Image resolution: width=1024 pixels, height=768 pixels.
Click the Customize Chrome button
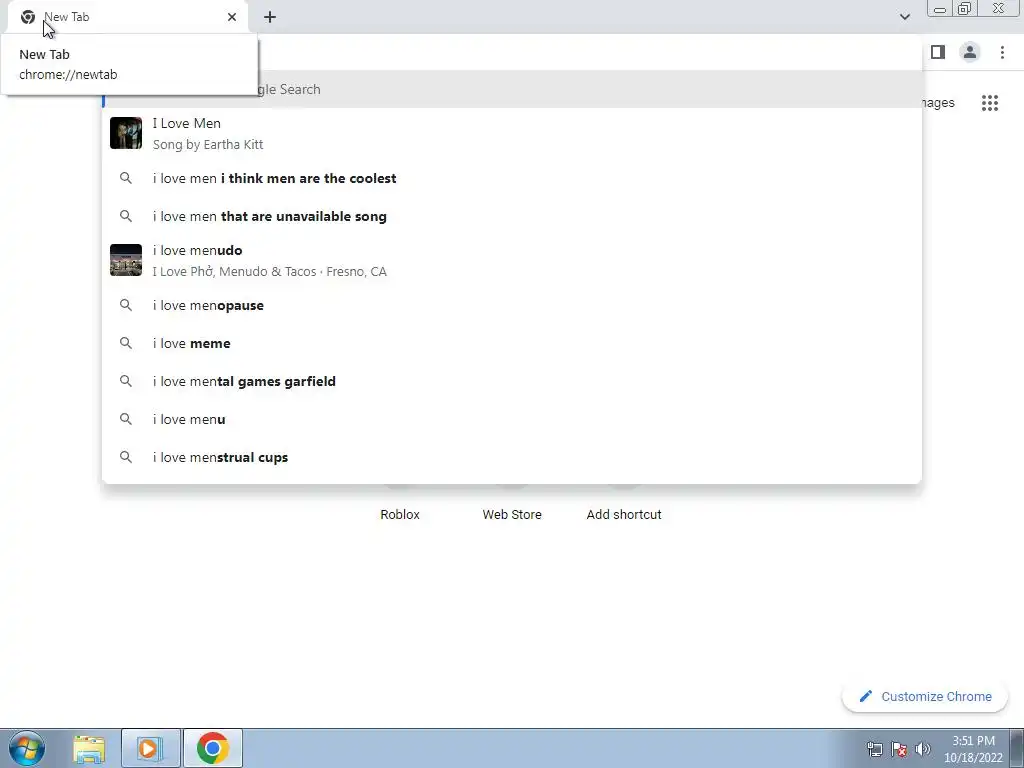(x=925, y=697)
